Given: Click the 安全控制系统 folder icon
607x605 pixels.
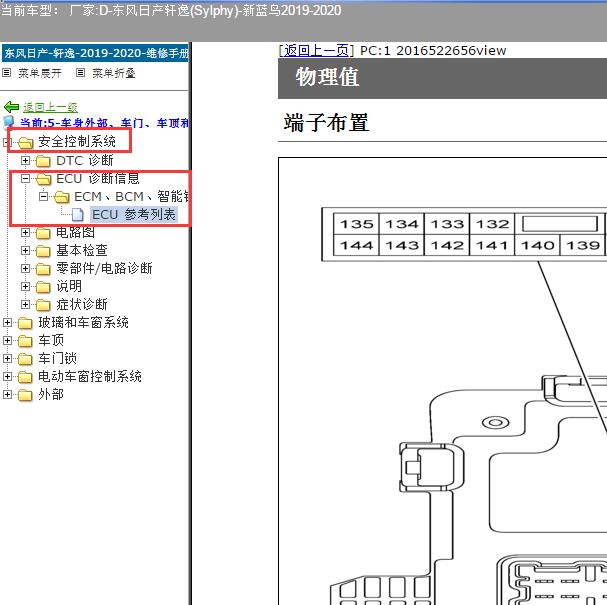Looking at the screenshot, I should (26, 142).
